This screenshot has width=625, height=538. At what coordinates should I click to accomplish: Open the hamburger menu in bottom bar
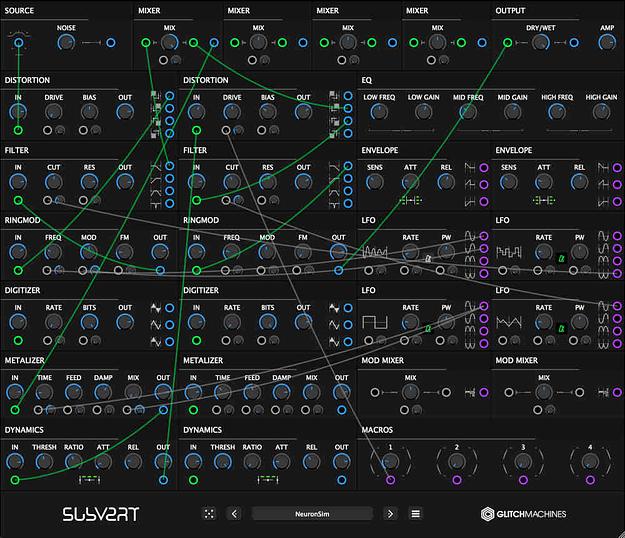[415, 514]
